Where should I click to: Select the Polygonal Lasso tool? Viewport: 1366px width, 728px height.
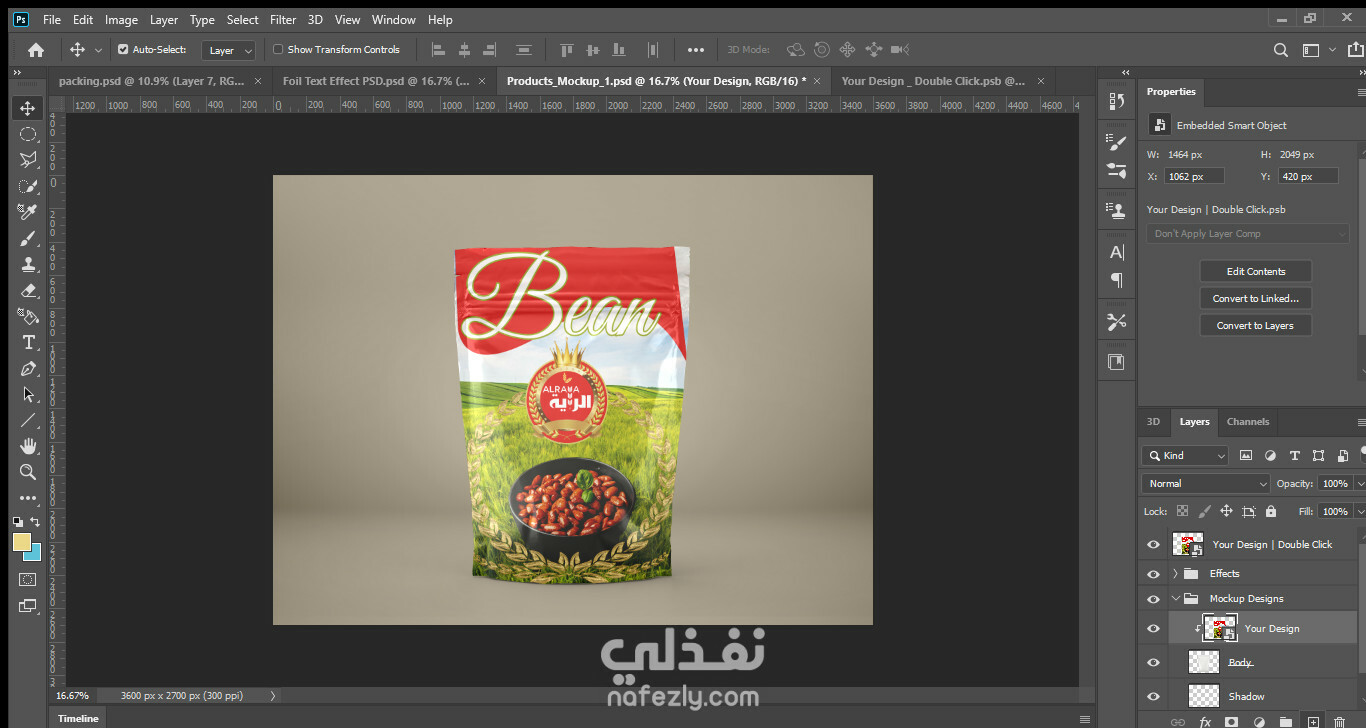point(28,160)
